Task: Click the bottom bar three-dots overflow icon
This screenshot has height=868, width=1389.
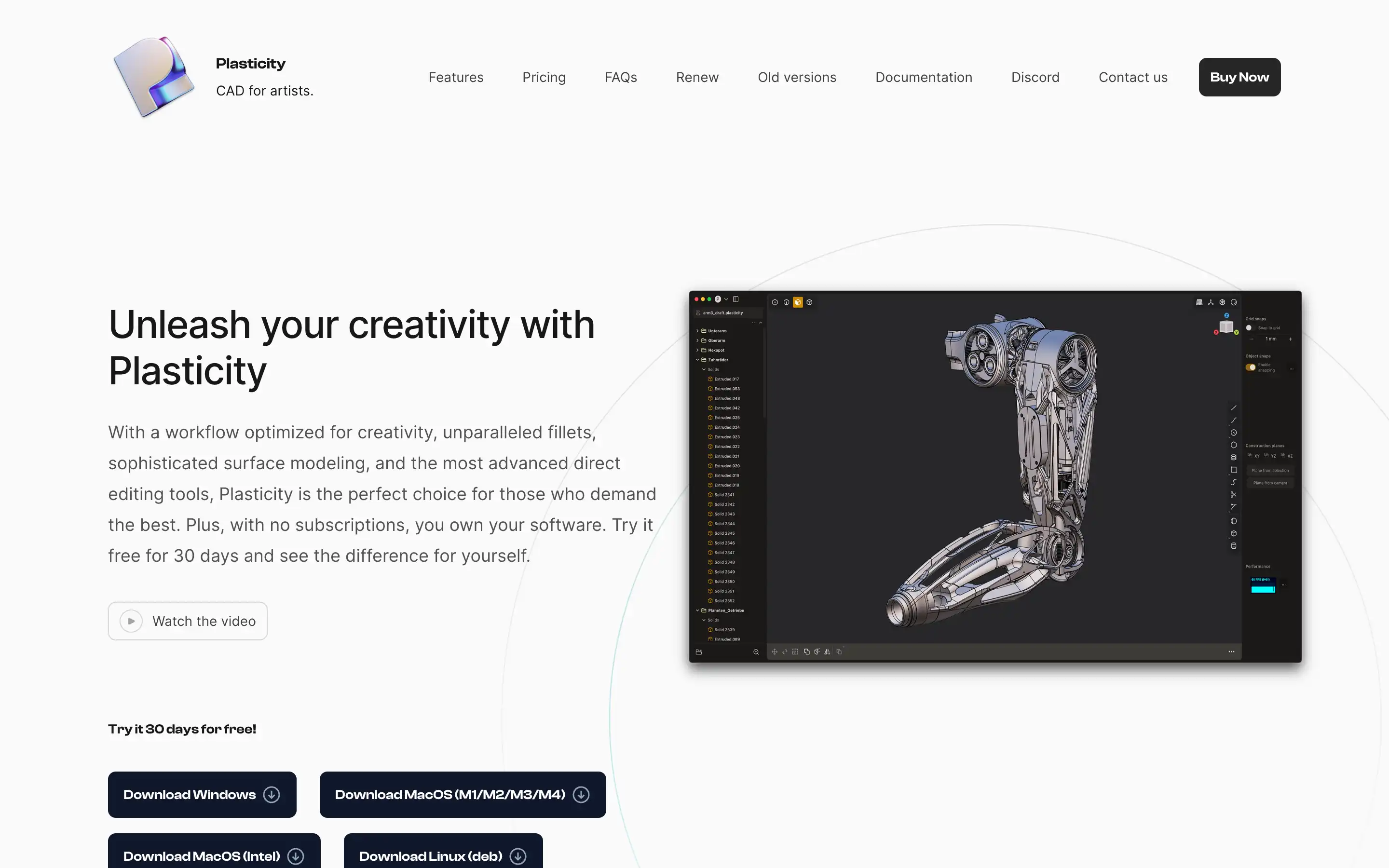Action: 1231,651
